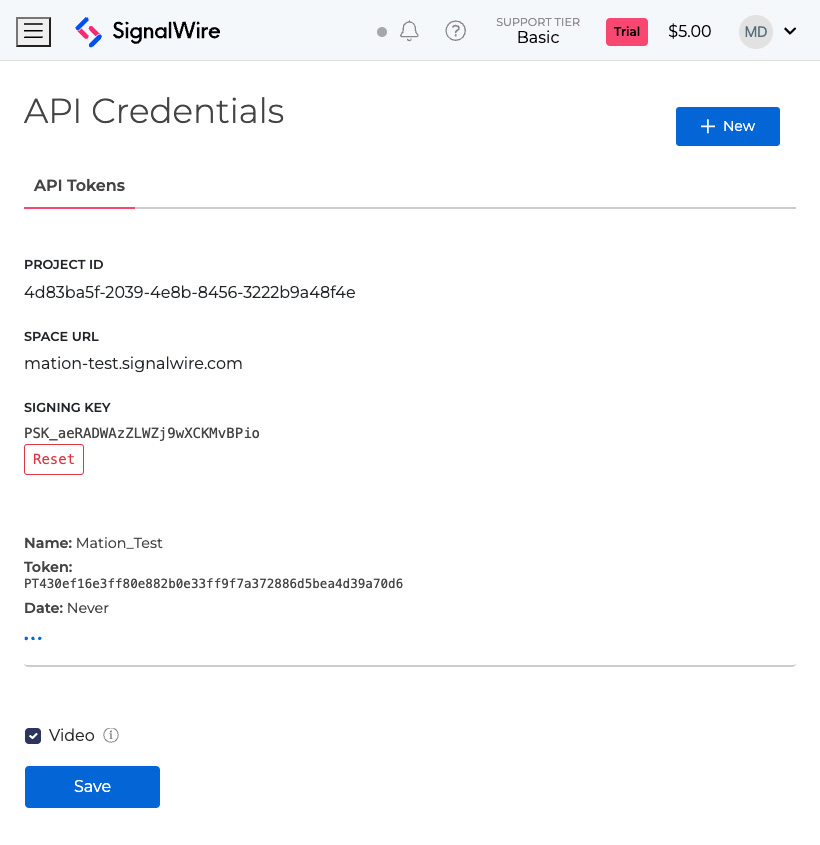Switch to the API Tokens tab
820x845 pixels.
(x=79, y=185)
